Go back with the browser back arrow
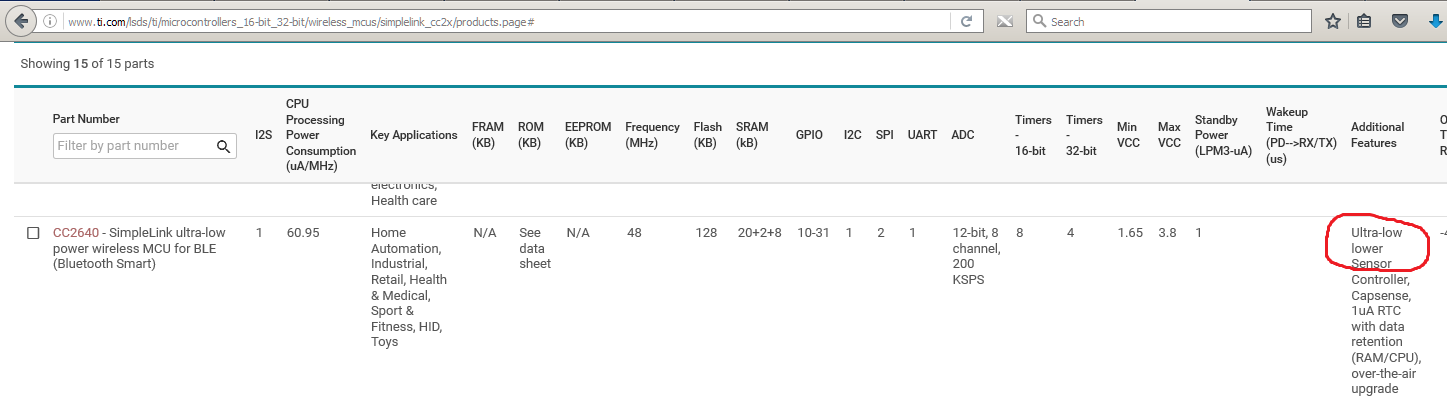This screenshot has width=1447, height=402. tap(20, 21)
